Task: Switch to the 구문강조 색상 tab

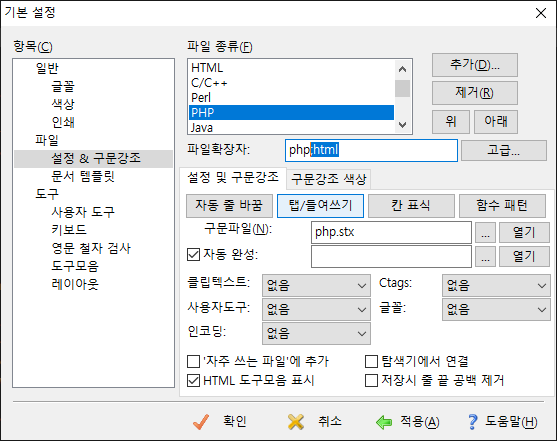Action: [x=329, y=179]
